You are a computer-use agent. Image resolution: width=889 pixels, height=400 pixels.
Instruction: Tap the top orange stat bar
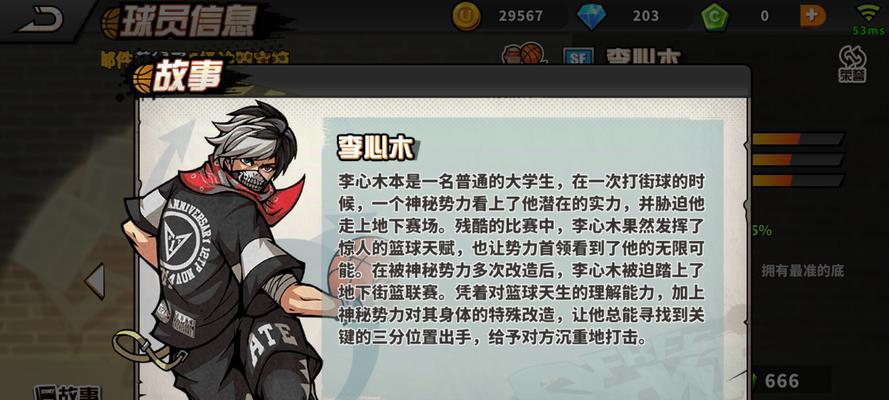798,139
